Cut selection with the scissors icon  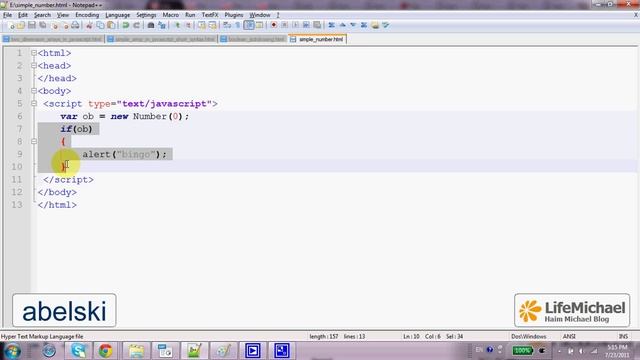tap(89, 25)
